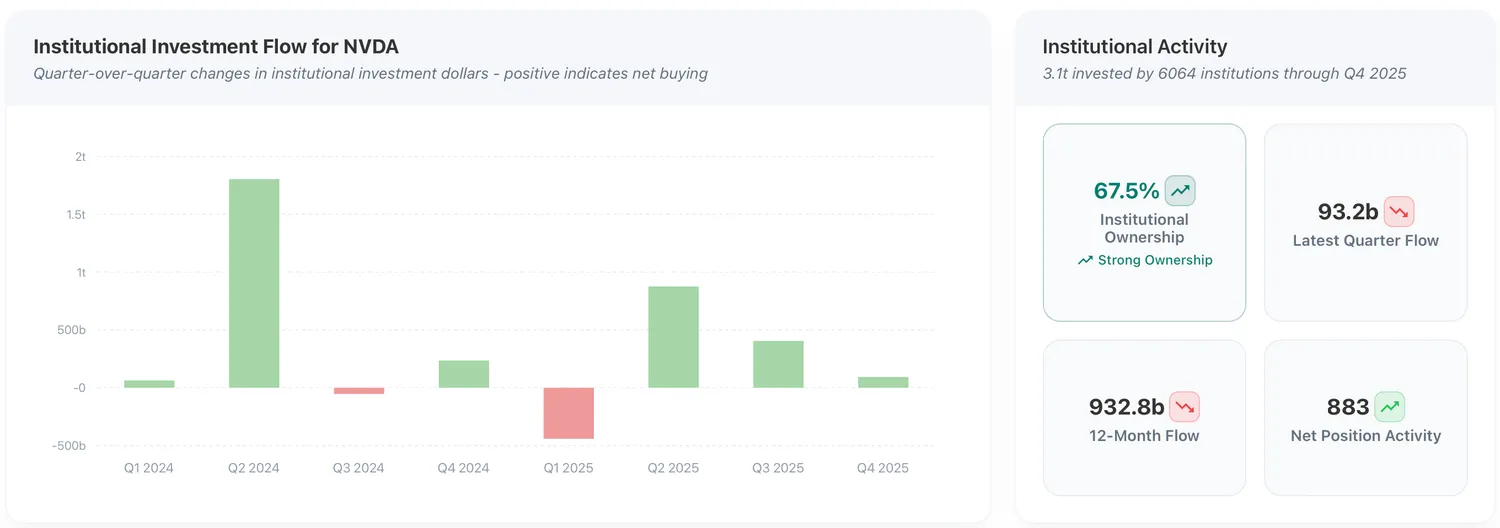The width and height of the screenshot is (1500, 528).
Task: Open the Institutional Ownership card
Action: [x=1144, y=222]
